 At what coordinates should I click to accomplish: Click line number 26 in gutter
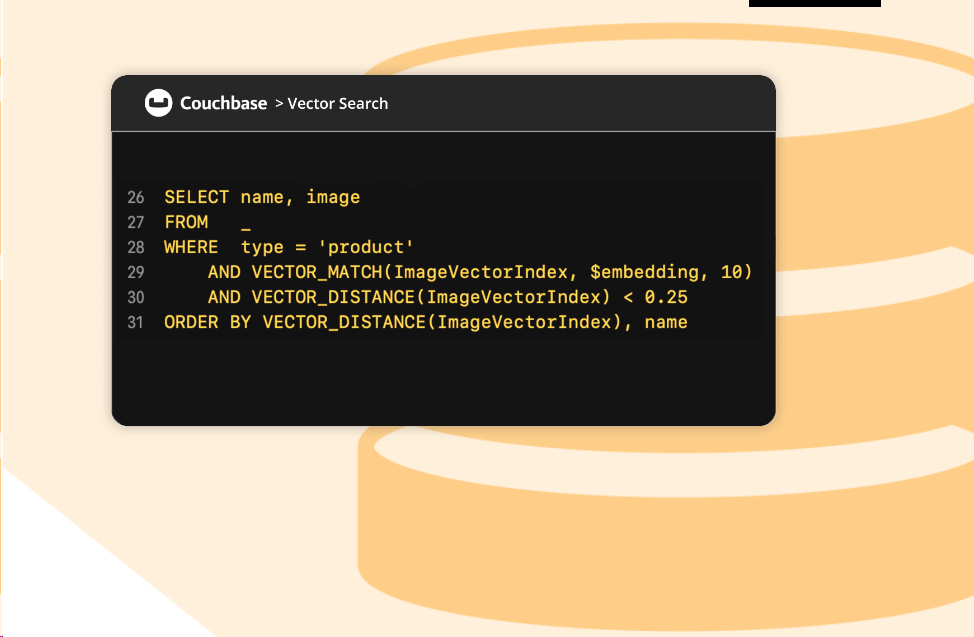pyautogui.click(x=135, y=198)
